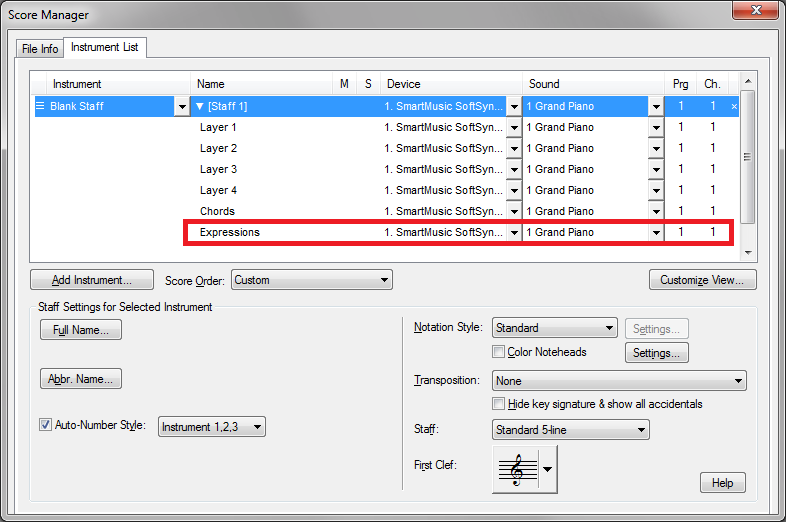Toggle Hide key signature checkbox
786x522 pixels.
click(x=499, y=404)
